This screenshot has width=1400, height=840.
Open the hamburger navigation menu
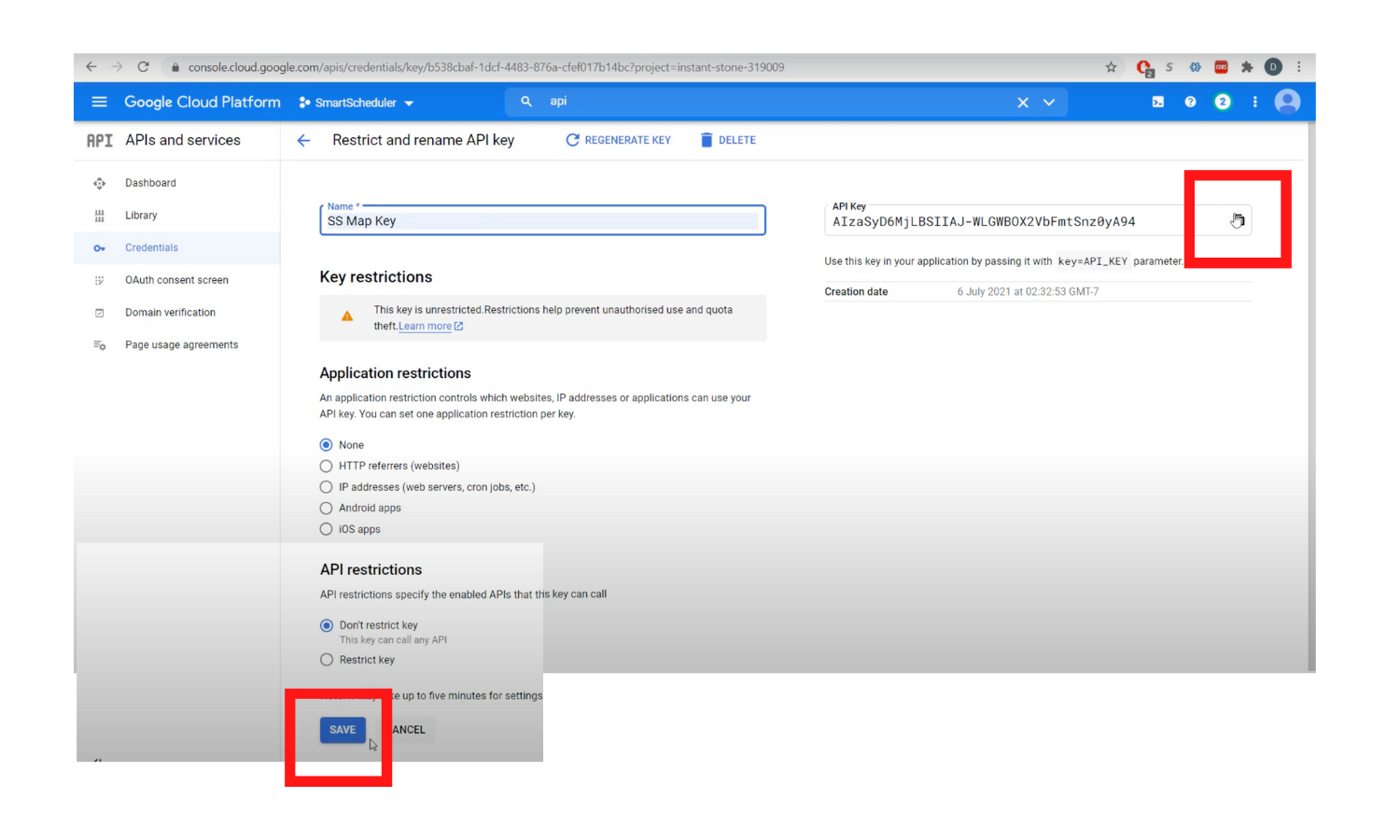99,102
